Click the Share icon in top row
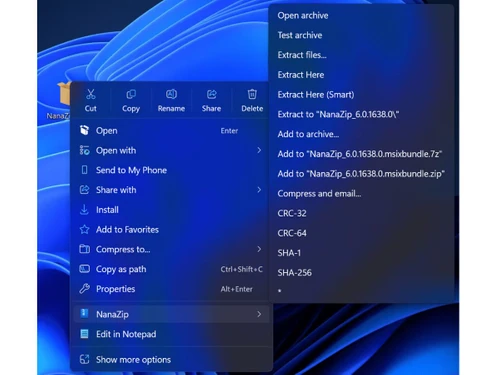 pos(212,94)
